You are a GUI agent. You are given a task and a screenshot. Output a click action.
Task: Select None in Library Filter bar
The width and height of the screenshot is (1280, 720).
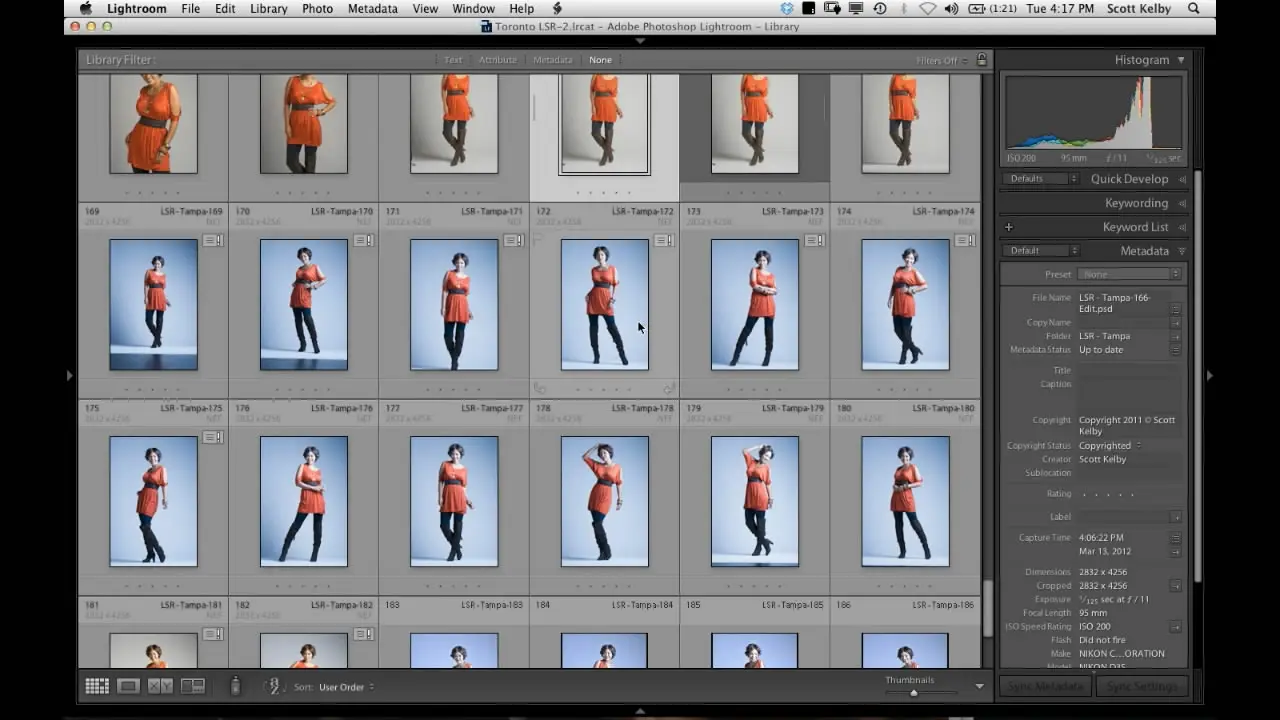[x=600, y=60]
